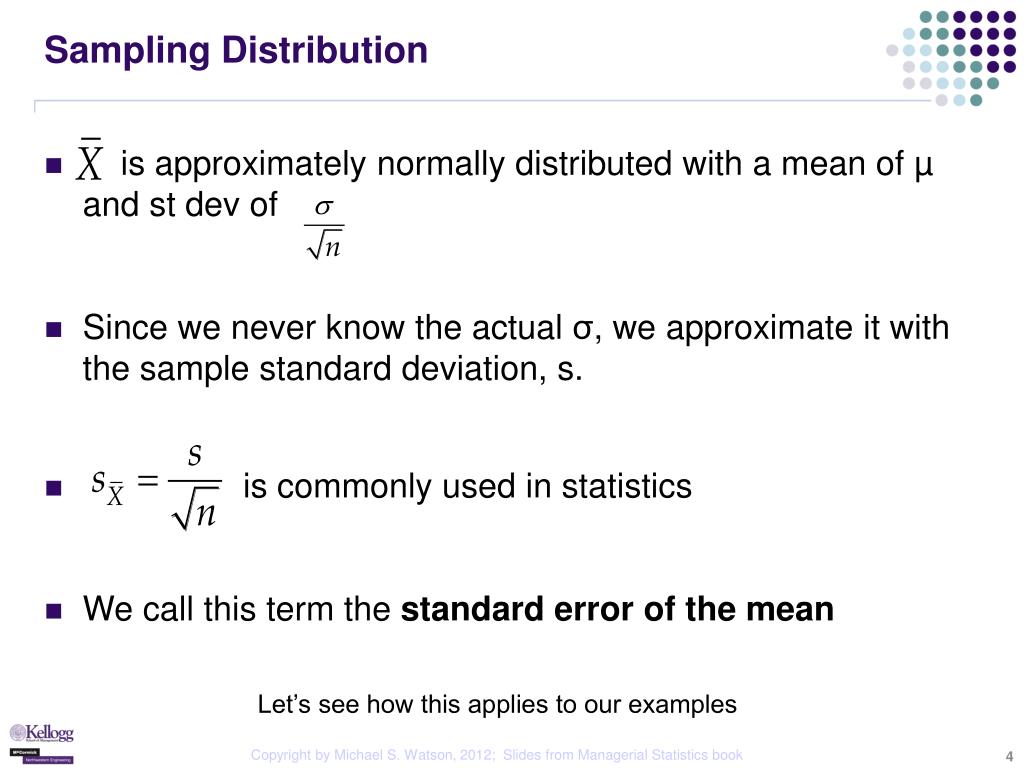The image size is (1024, 768).
Task: Select the 'Sampling Distribution' slide title
Action: tap(236, 51)
